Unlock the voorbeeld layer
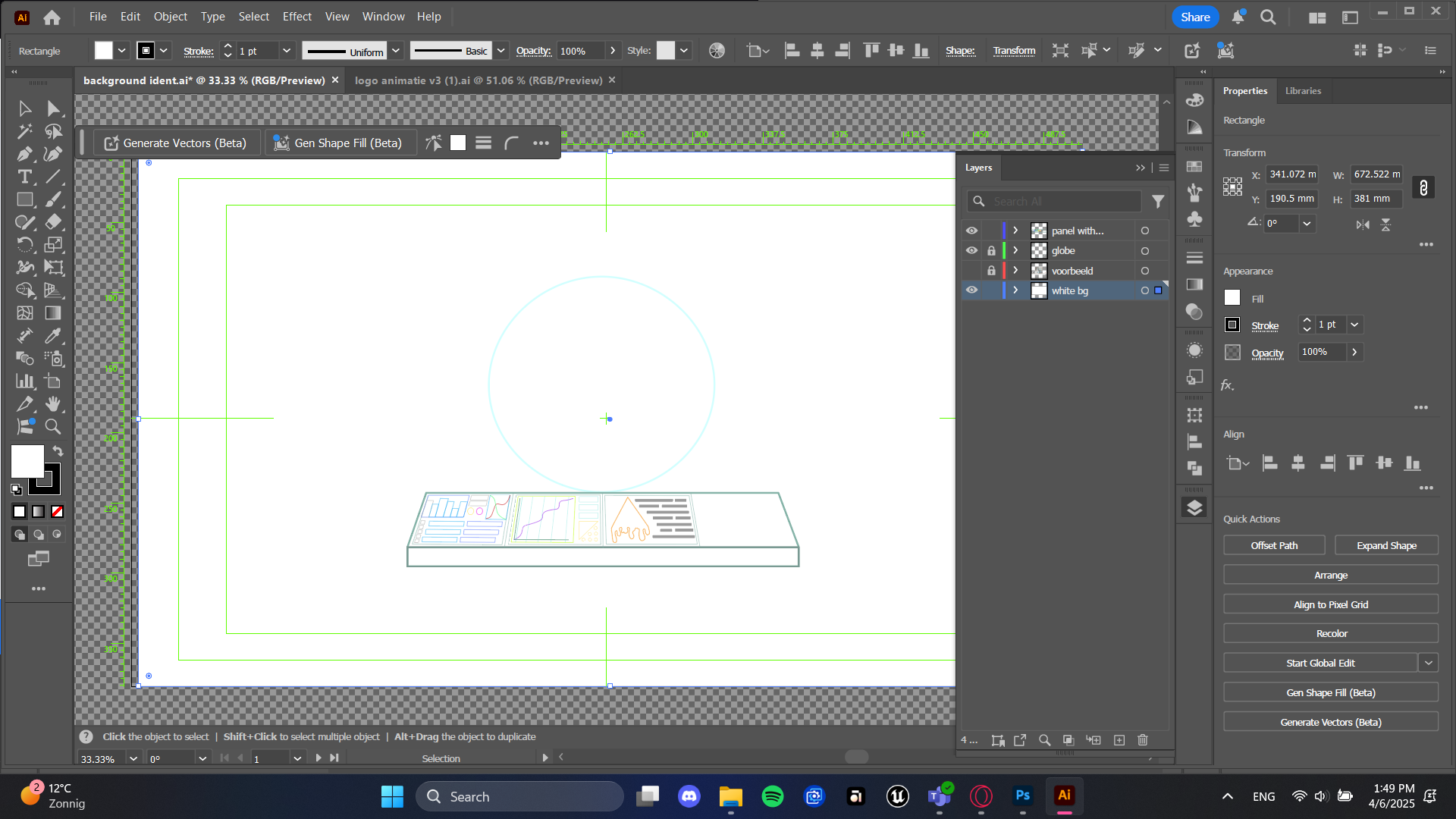The height and width of the screenshot is (819, 1456). 991,271
